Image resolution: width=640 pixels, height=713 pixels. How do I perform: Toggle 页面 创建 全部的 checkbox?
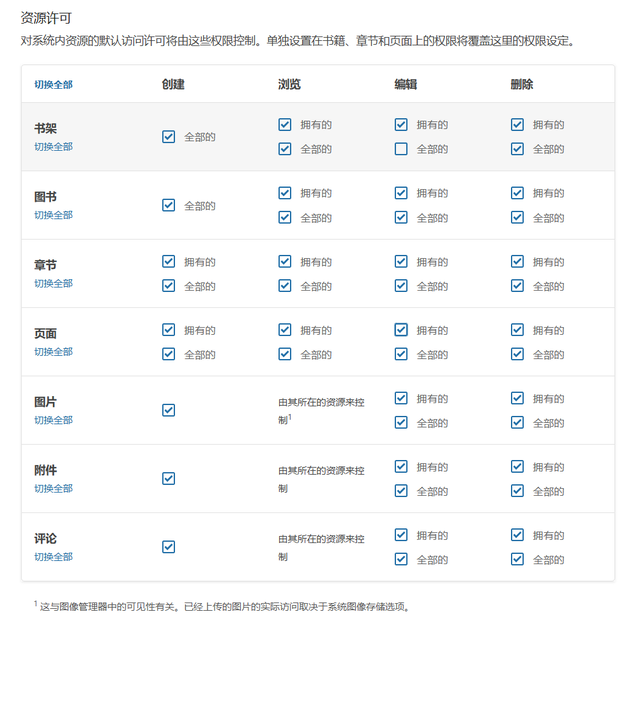tap(168, 354)
